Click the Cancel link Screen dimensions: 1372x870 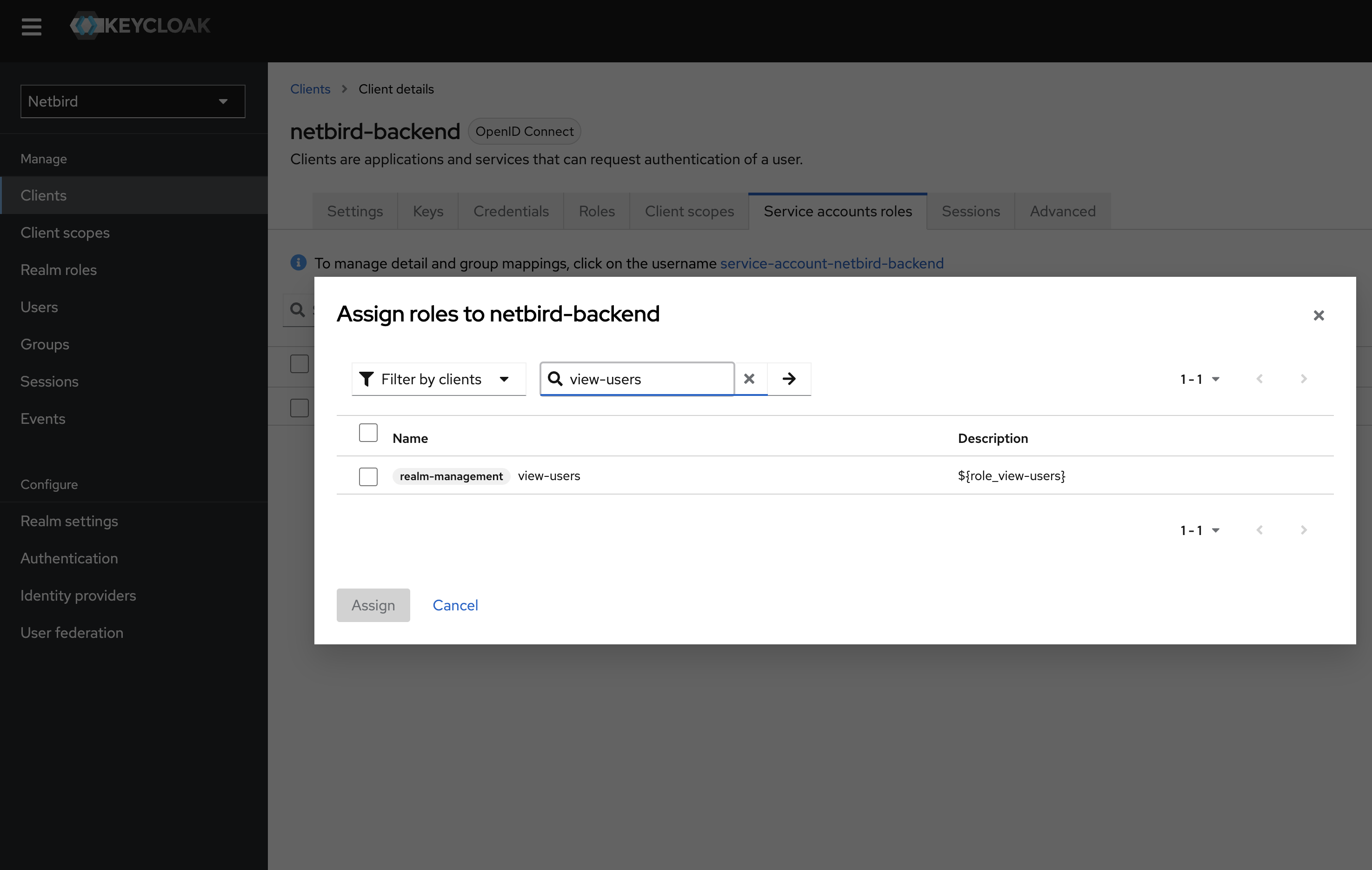(x=455, y=605)
